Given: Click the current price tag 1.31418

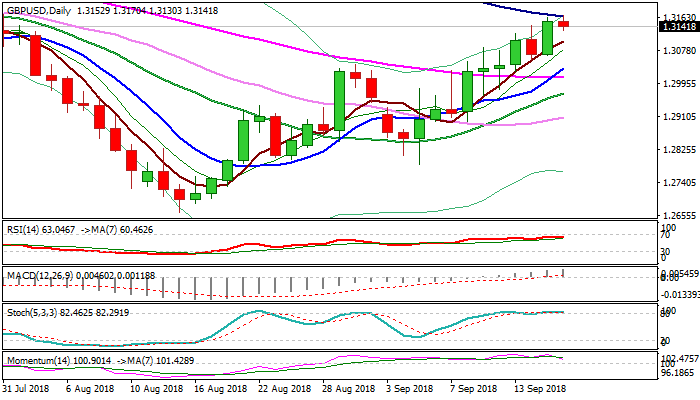Looking at the screenshot, I should pyautogui.click(x=679, y=27).
